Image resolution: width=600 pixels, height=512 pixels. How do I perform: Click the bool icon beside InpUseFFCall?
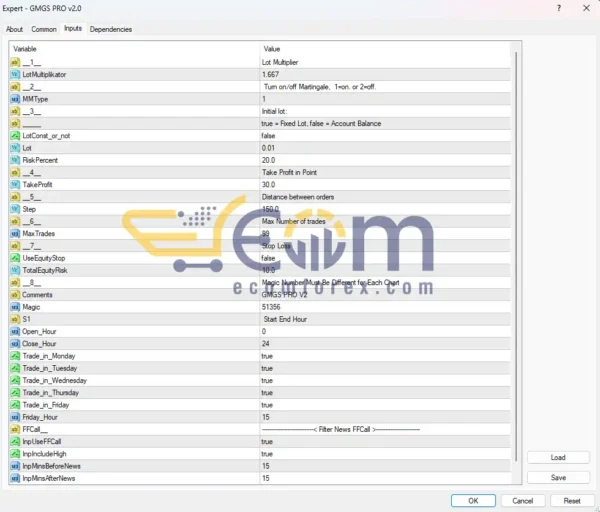point(15,442)
